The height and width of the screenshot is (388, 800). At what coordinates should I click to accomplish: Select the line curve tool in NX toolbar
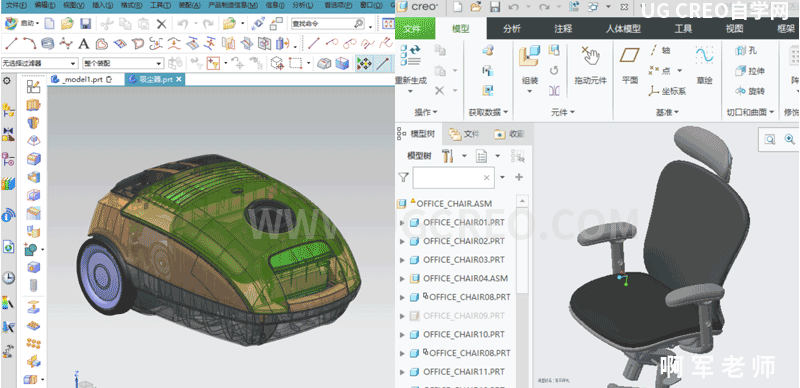11,44
